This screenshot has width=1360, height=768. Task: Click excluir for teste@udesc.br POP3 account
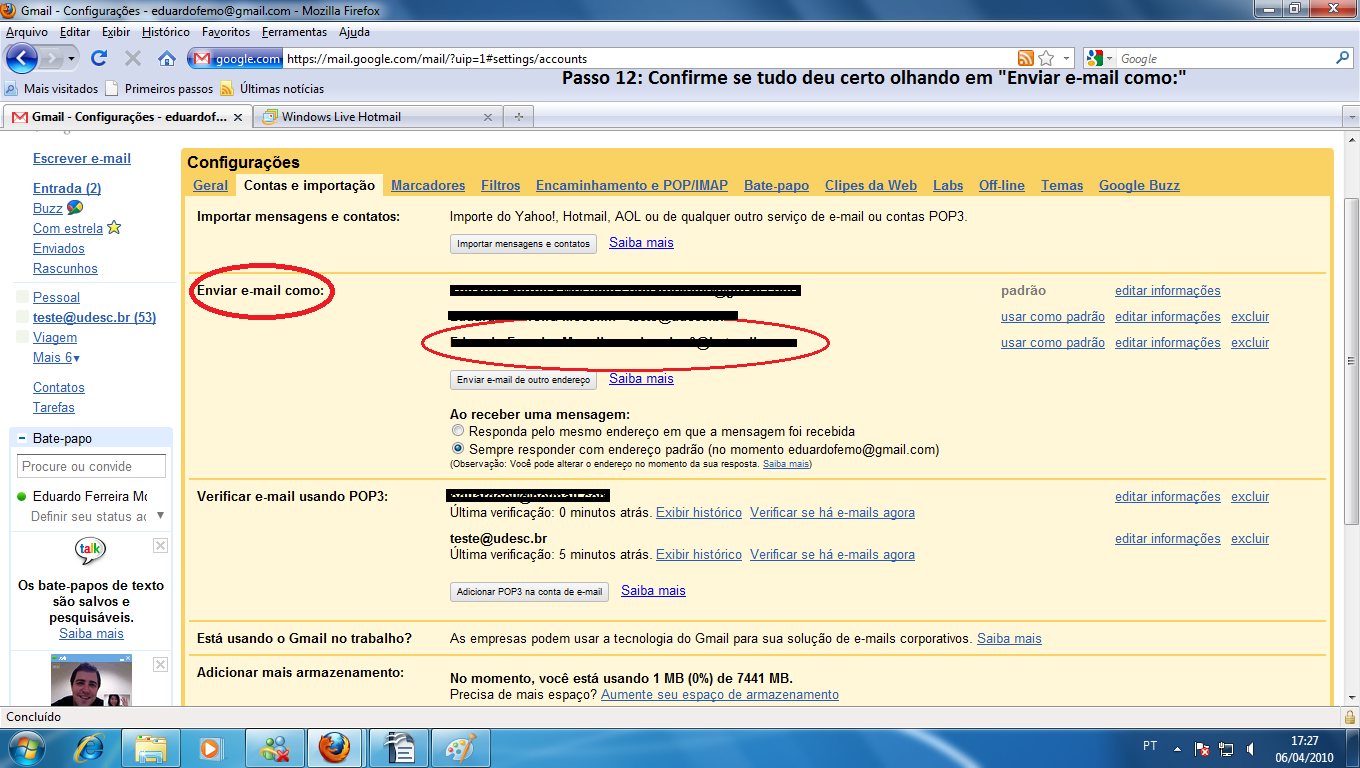(1250, 538)
